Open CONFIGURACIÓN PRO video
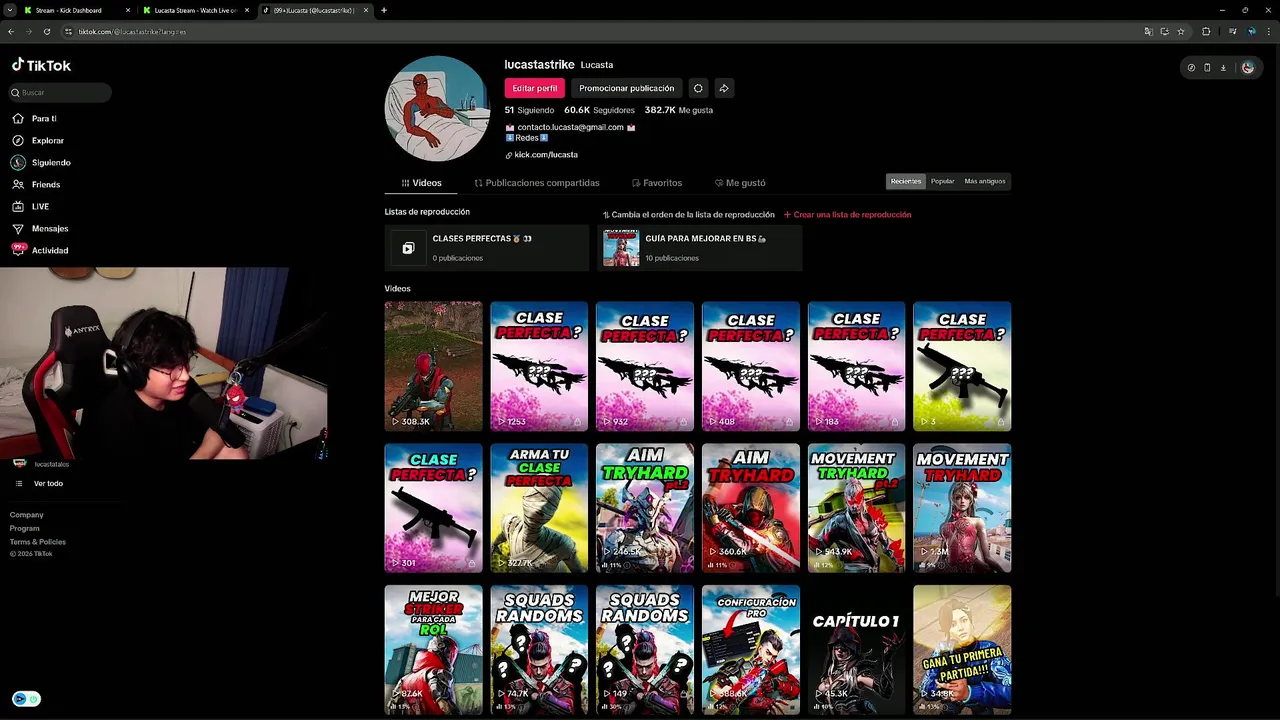Screen dimensions: 1280x720 [x=751, y=650]
